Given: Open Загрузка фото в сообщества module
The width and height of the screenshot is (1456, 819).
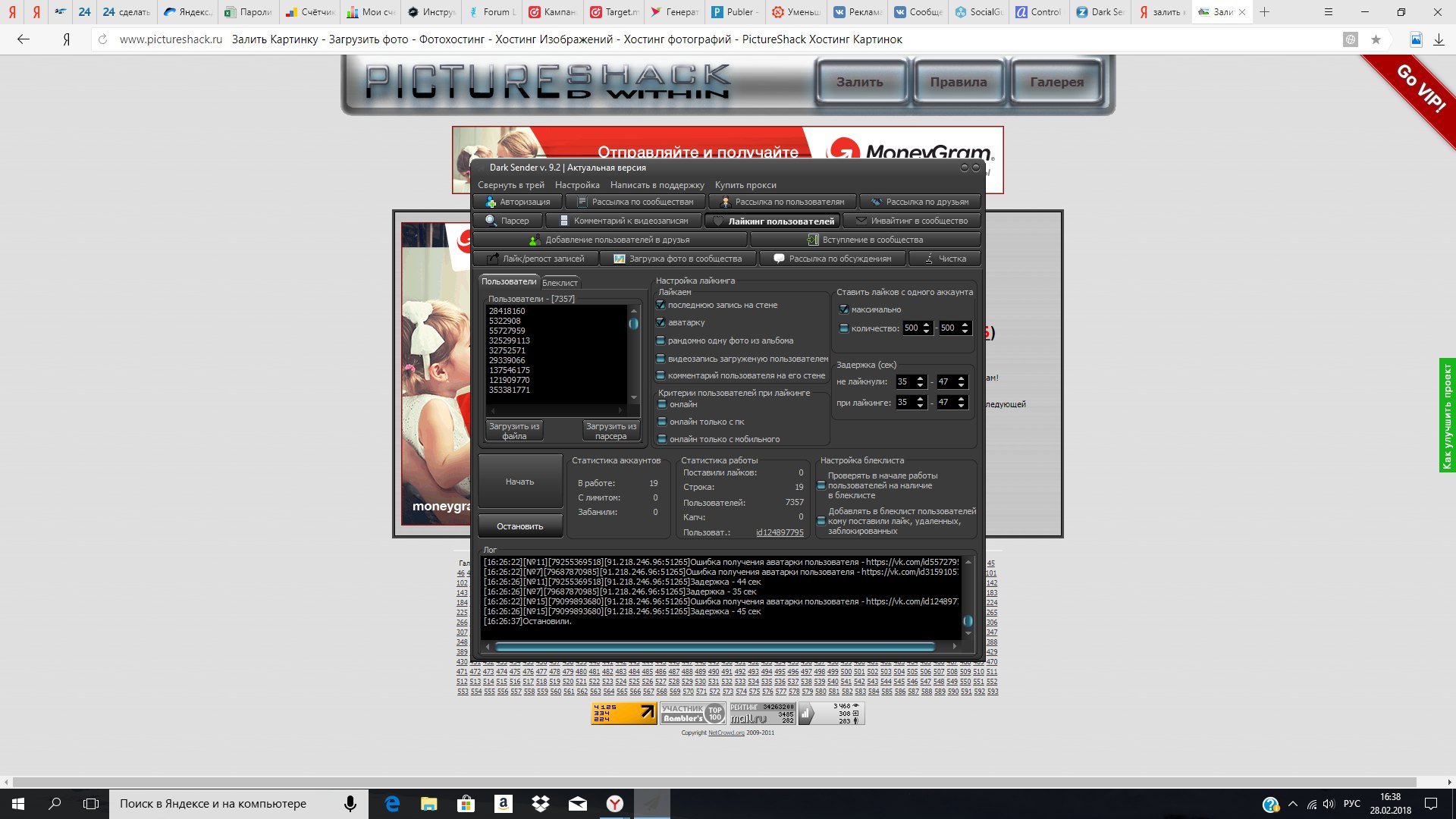Looking at the screenshot, I should (678, 259).
